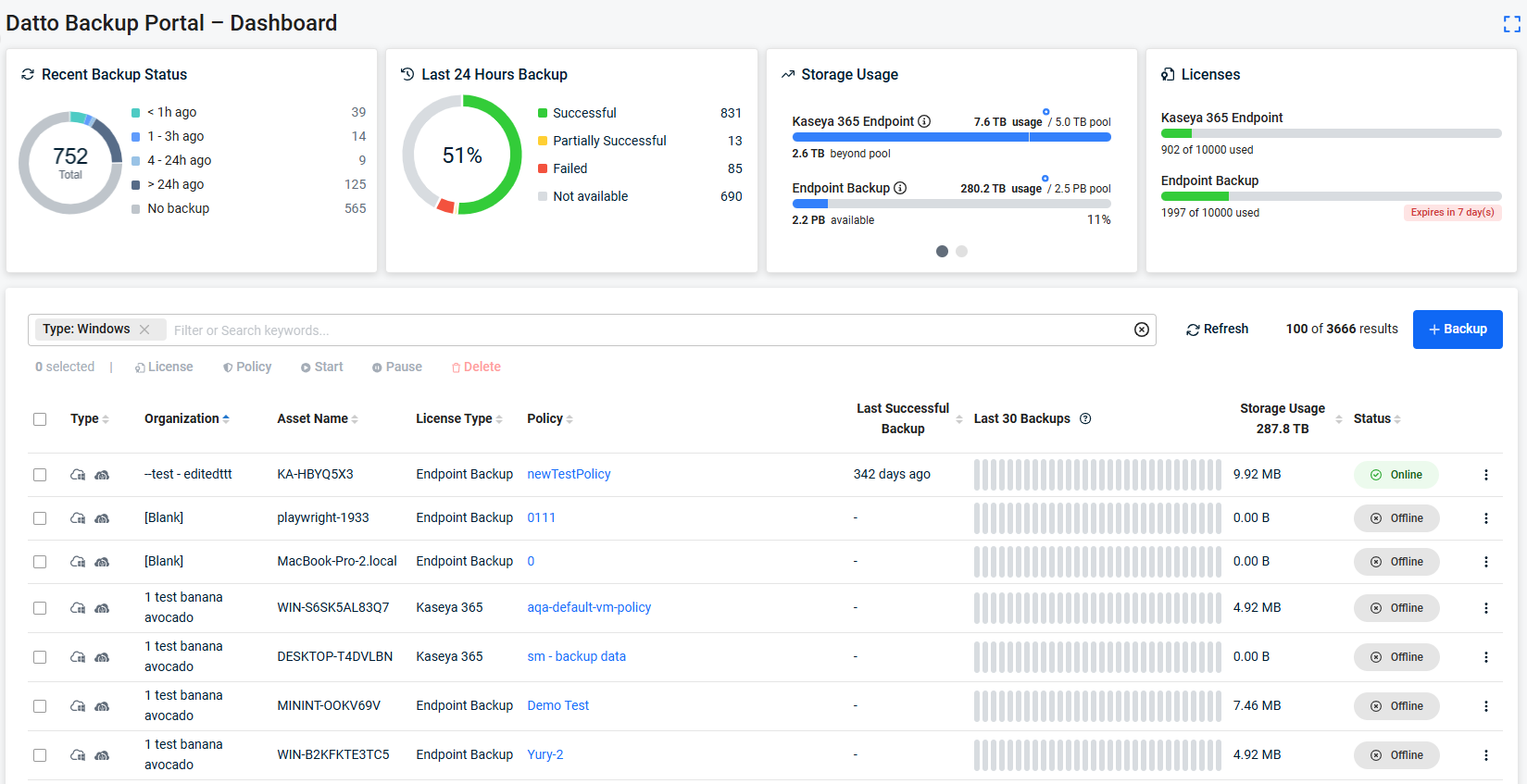Open row actions menu for KA-HBYQ5X3
This screenshot has height=784, width=1527.
click(x=1486, y=475)
